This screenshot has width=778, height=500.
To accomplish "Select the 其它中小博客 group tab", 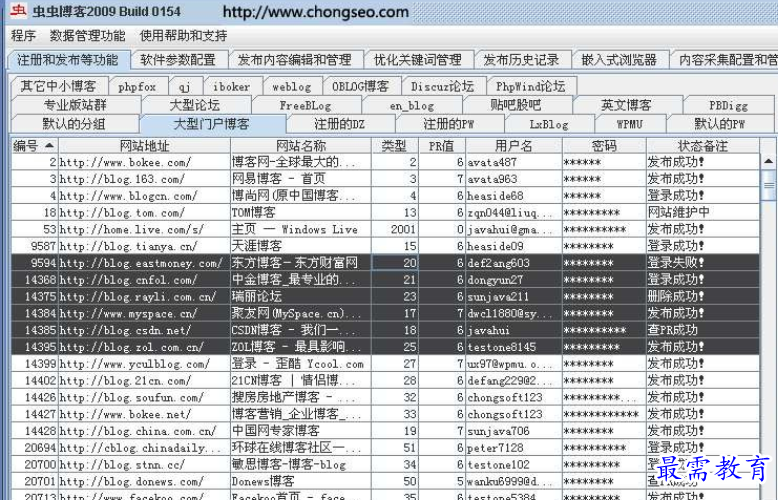I will click(x=59, y=86).
